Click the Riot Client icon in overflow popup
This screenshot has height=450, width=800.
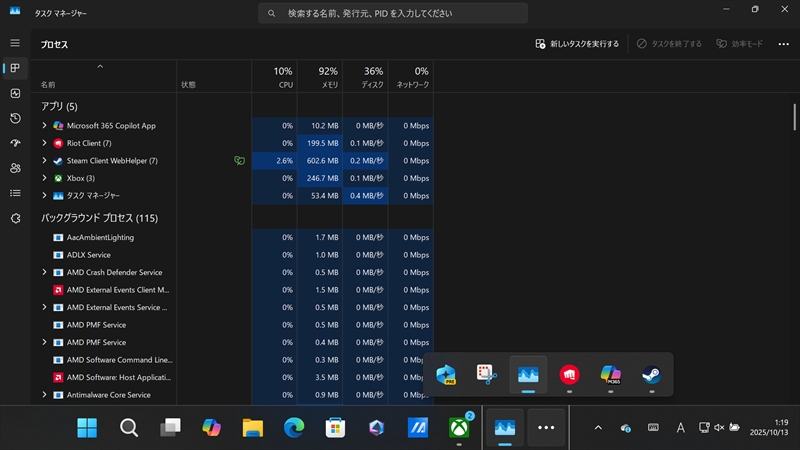coord(569,375)
